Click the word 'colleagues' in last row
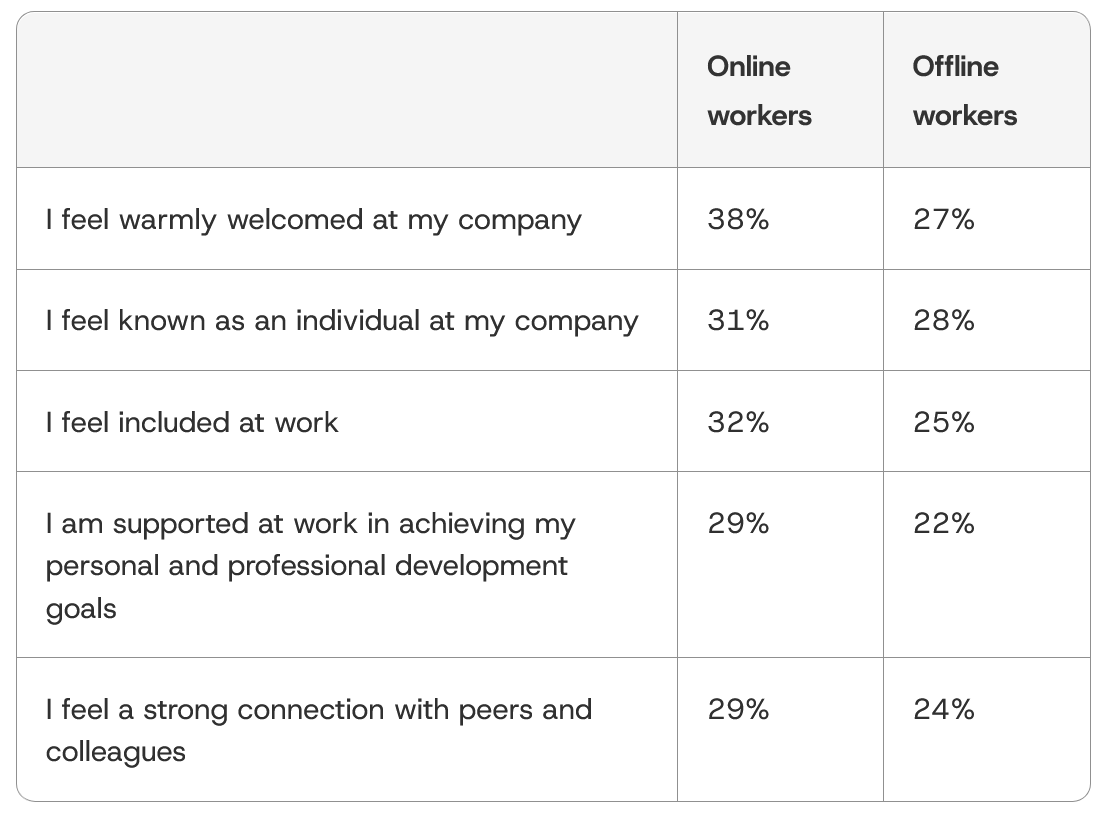This screenshot has height=818, width=1107. click(115, 752)
